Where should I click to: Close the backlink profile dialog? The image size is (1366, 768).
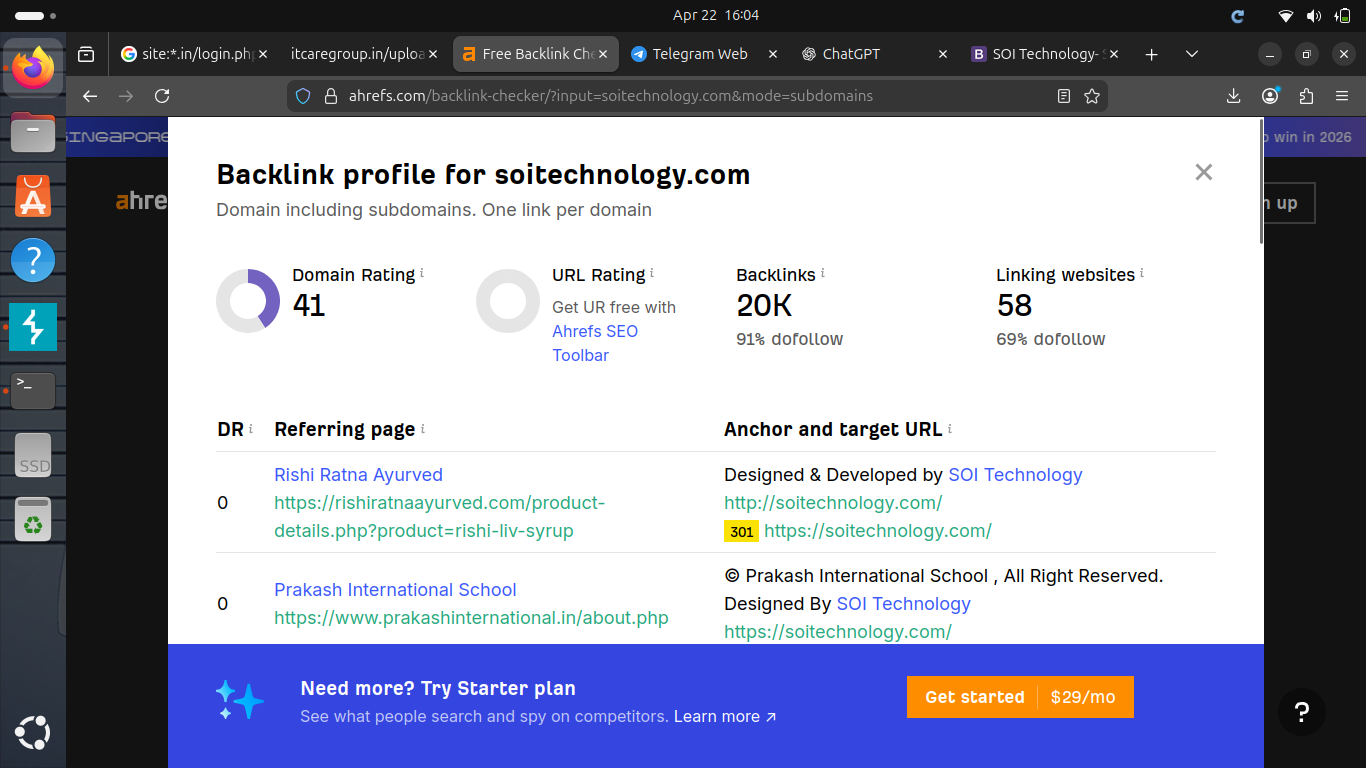point(1204,172)
